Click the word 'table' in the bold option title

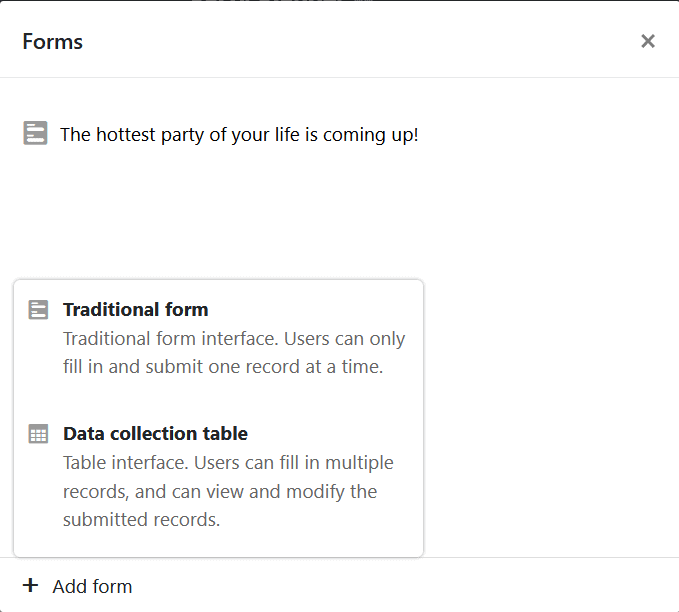pos(225,434)
